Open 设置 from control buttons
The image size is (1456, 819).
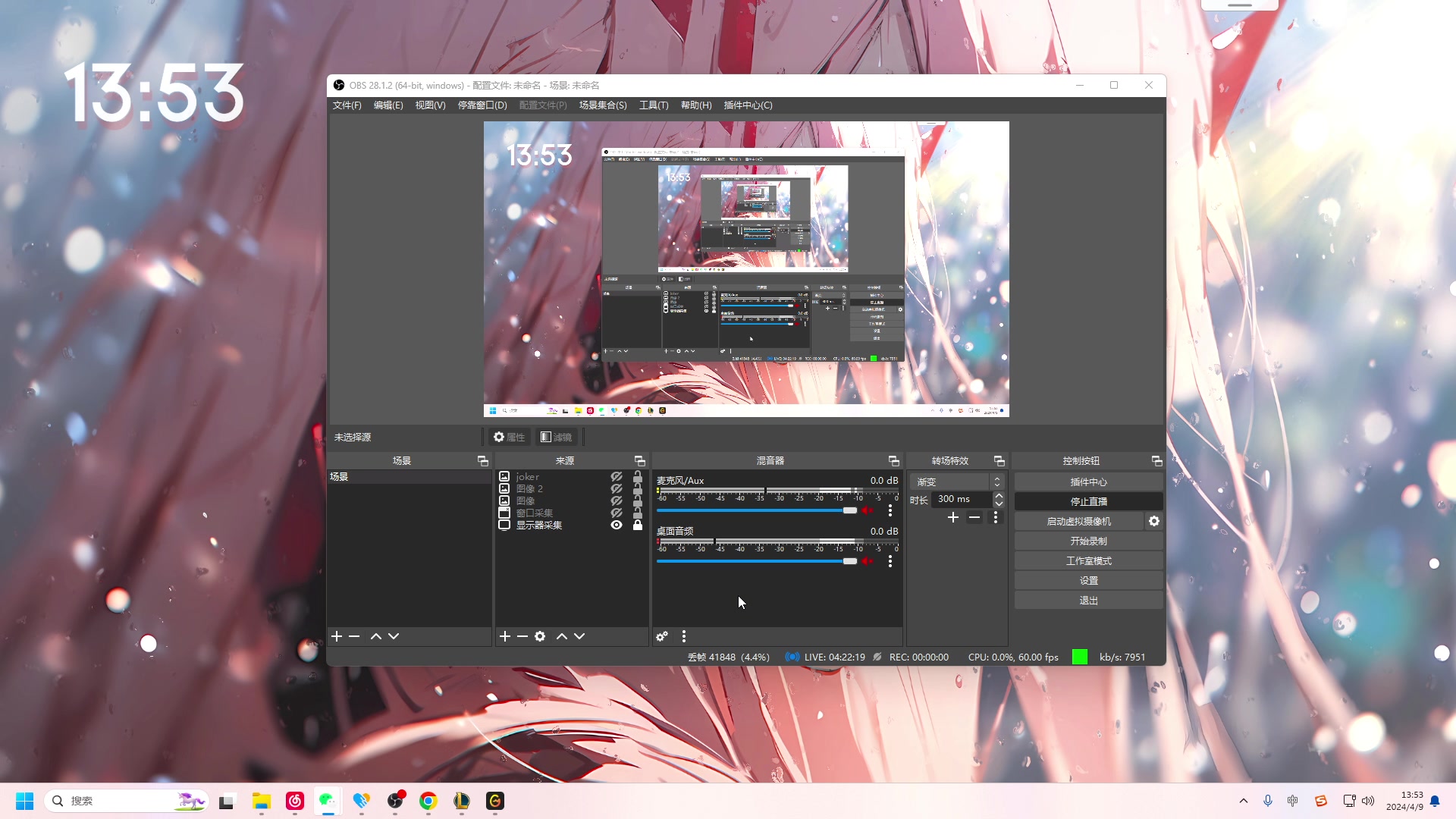[1088, 580]
